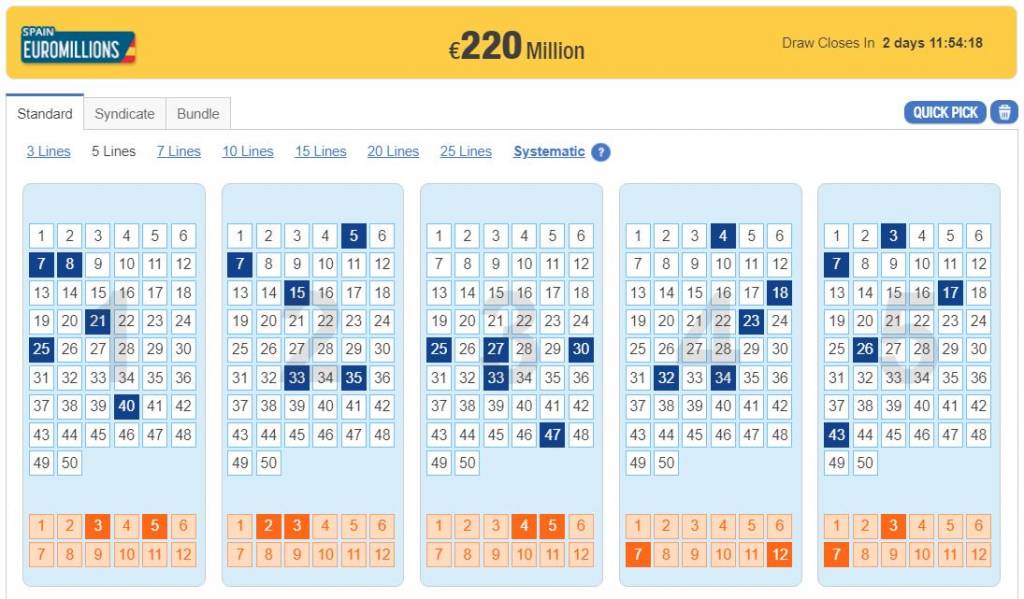1024x599 pixels.
Task: Select the Standard tab
Action: (45, 114)
